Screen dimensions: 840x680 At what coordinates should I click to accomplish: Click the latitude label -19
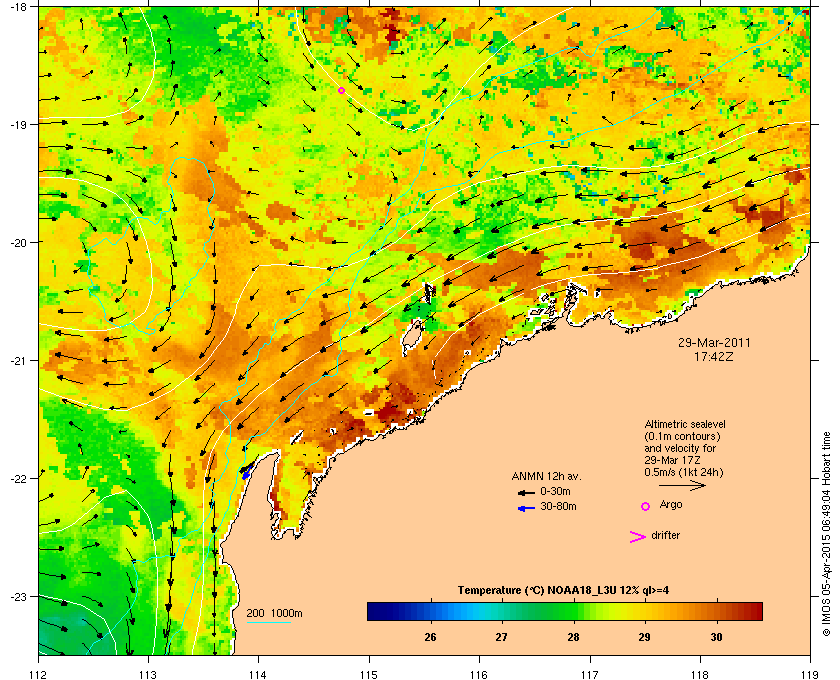18,125
